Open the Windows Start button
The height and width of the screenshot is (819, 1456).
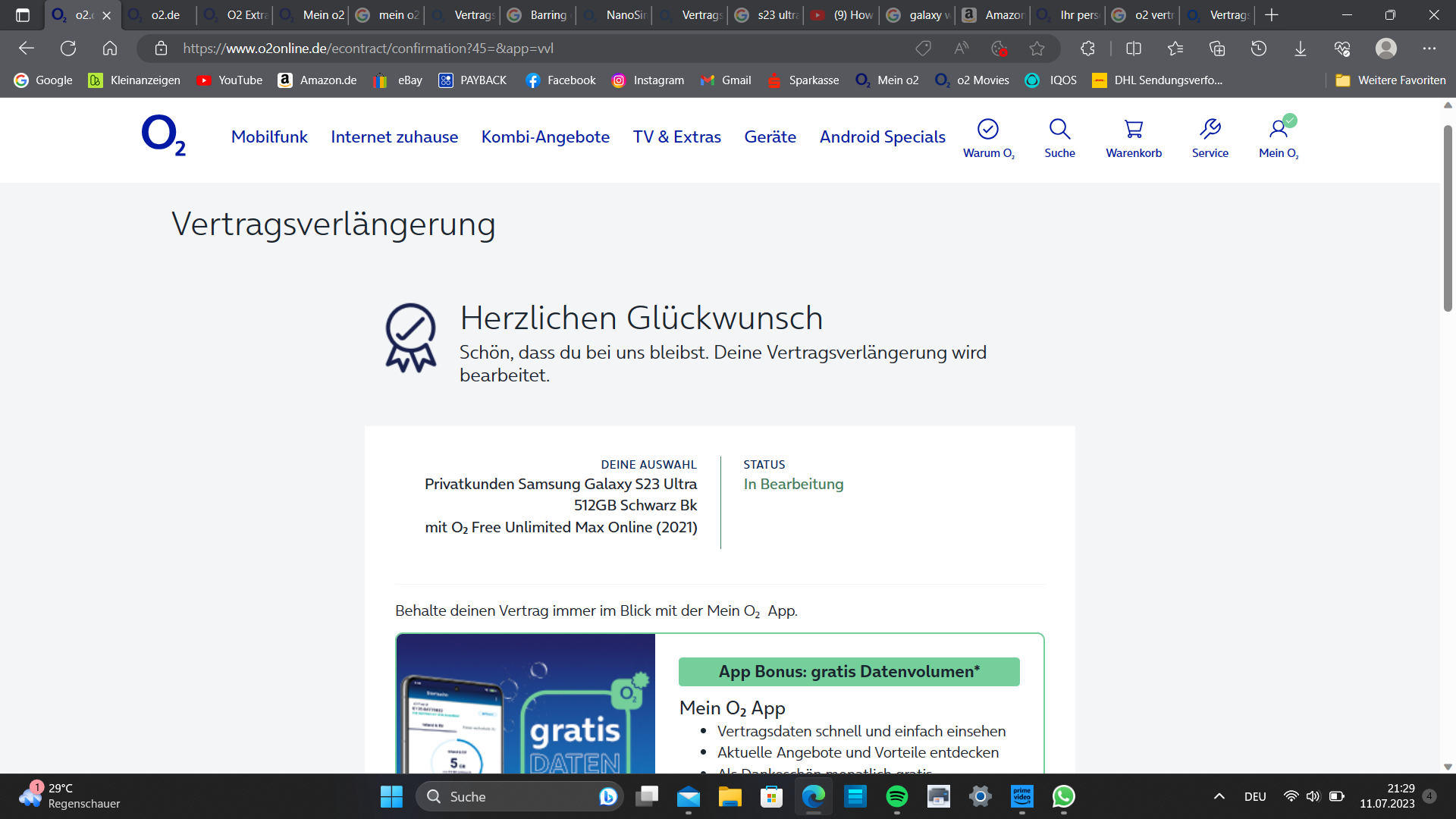(391, 796)
